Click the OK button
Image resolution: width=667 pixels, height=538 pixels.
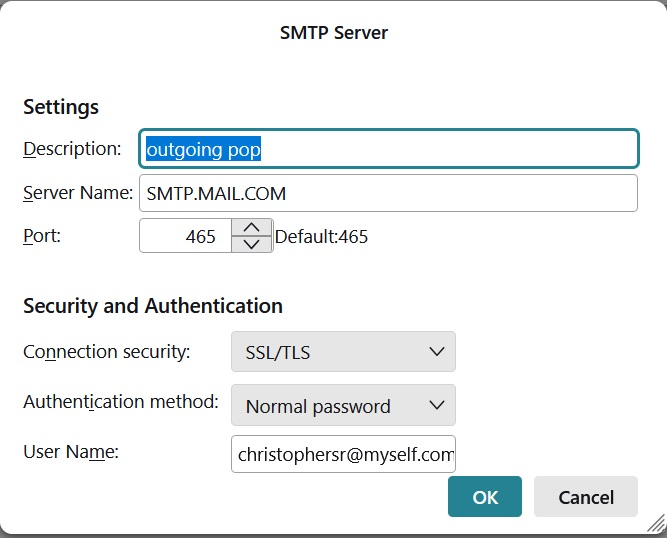pyautogui.click(x=485, y=497)
